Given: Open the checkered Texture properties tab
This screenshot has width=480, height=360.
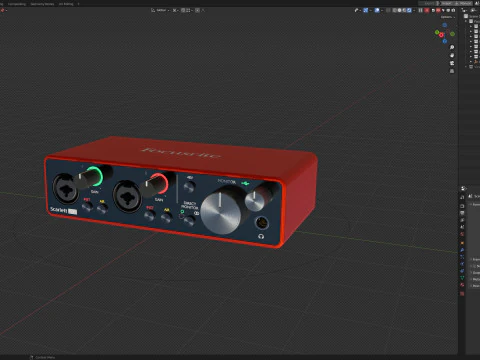Looking at the screenshot, I should pyautogui.click(x=462, y=293).
